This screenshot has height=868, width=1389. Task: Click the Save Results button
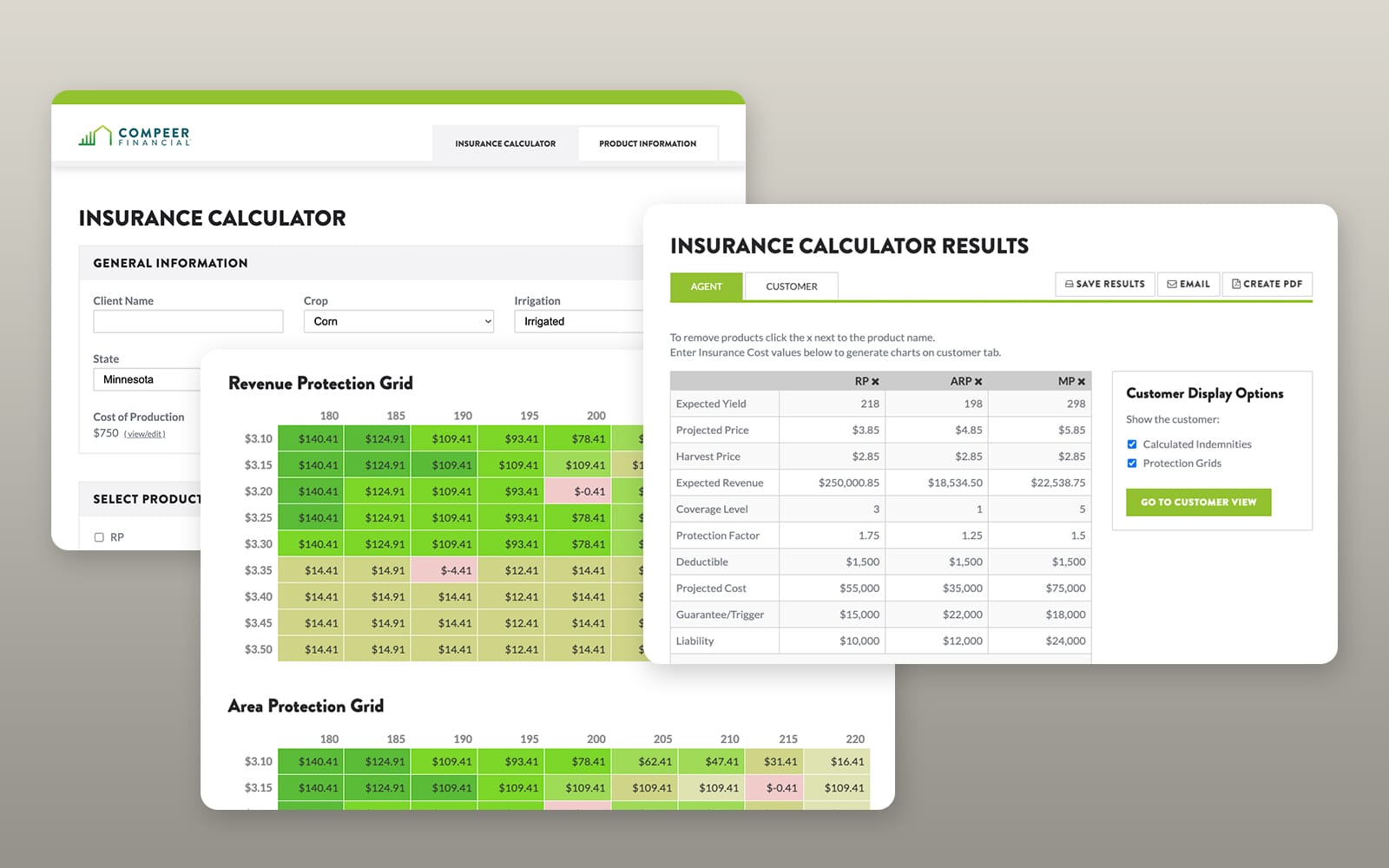pos(1105,284)
